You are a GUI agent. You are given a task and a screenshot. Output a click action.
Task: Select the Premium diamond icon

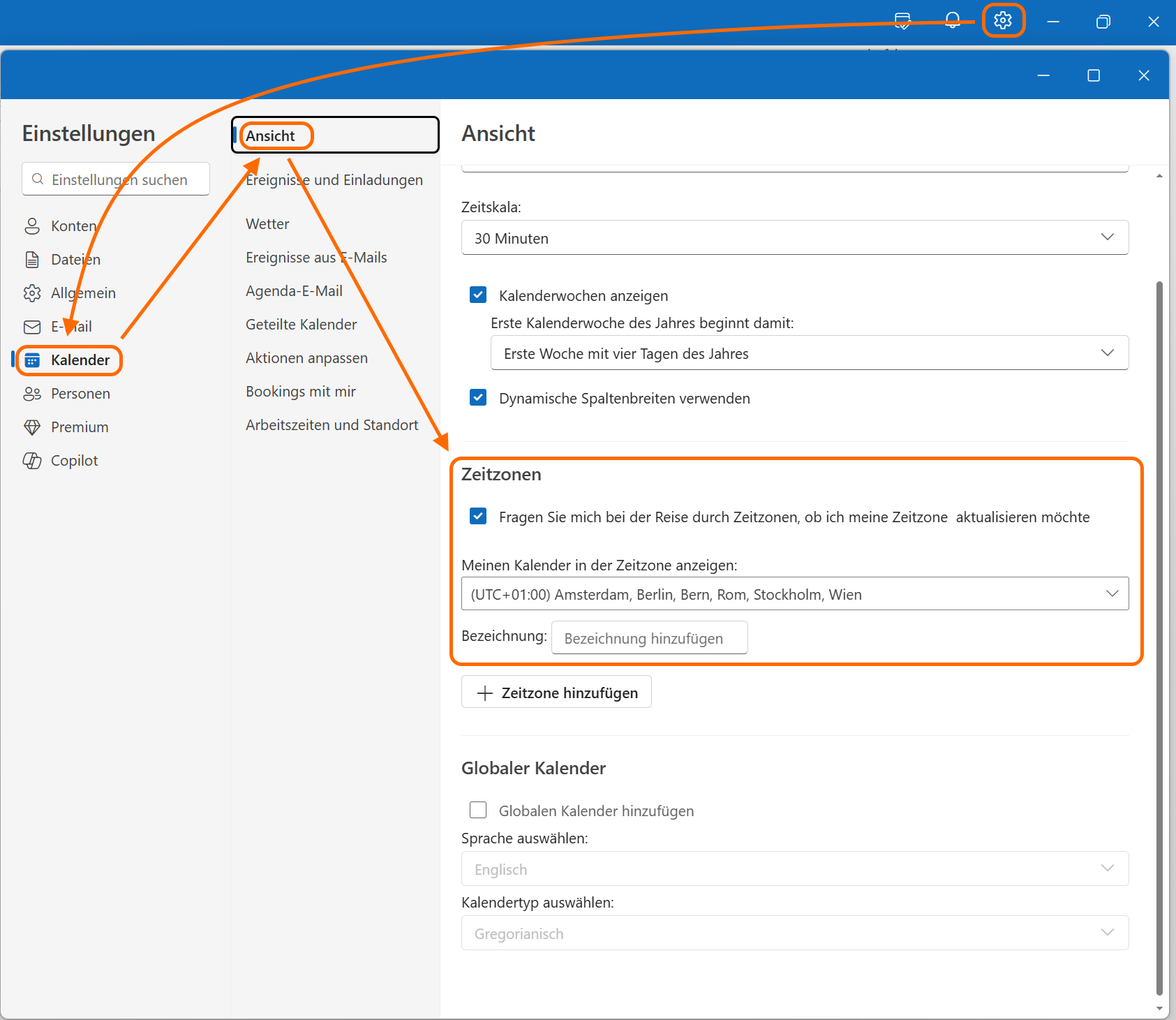pyautogui.click(x=32, y=427)
